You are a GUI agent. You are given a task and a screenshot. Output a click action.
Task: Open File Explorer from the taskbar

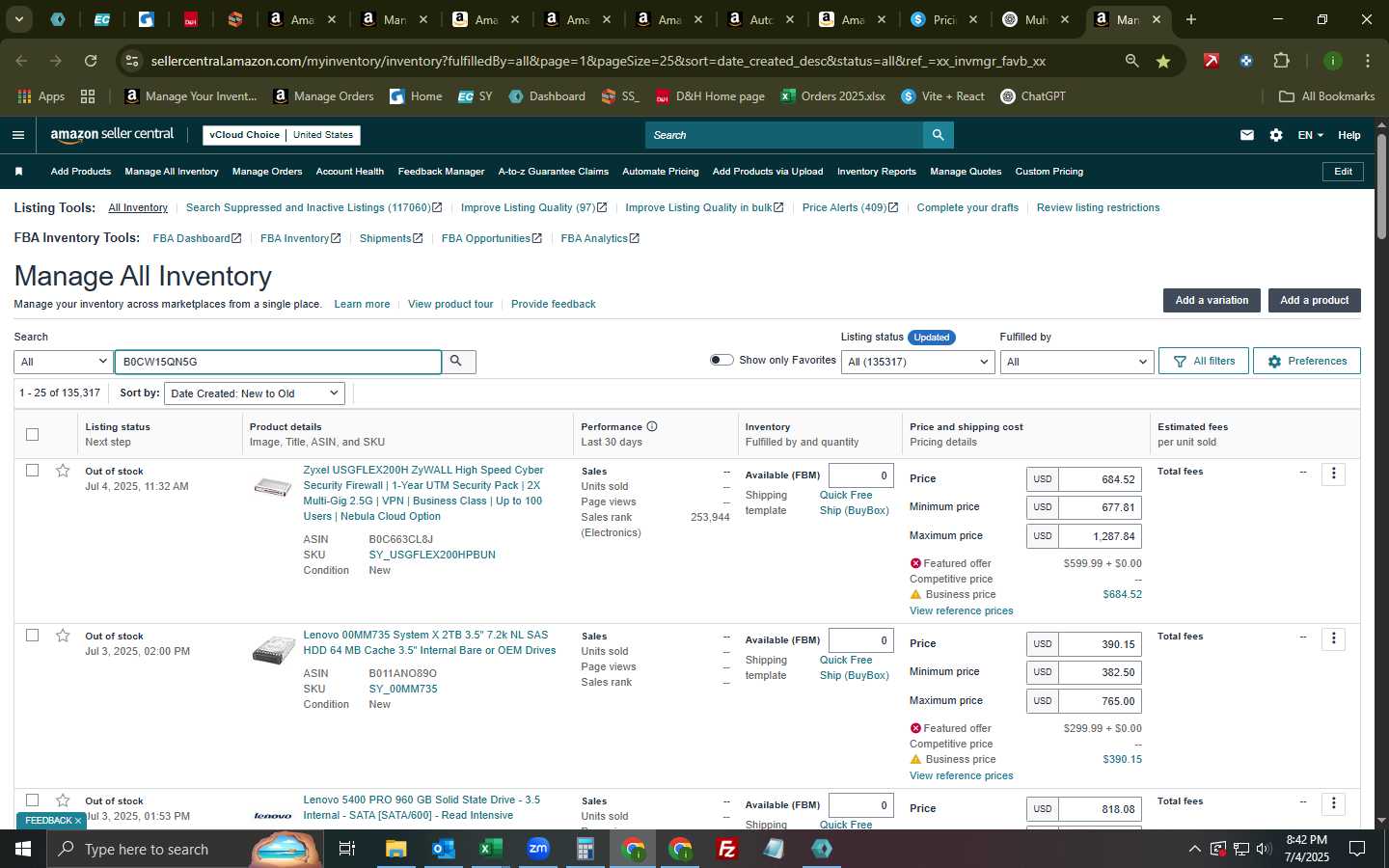click(x=395, y=849)
